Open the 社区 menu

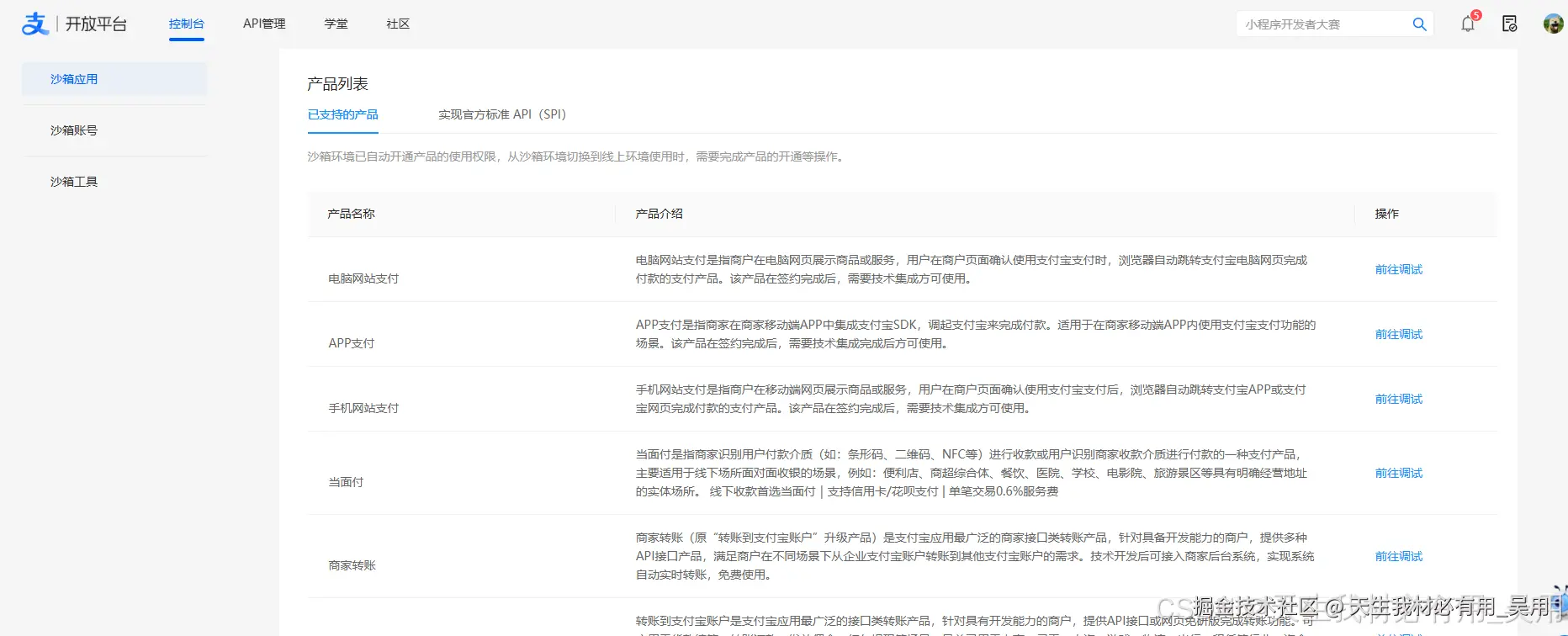click(398, 24)
